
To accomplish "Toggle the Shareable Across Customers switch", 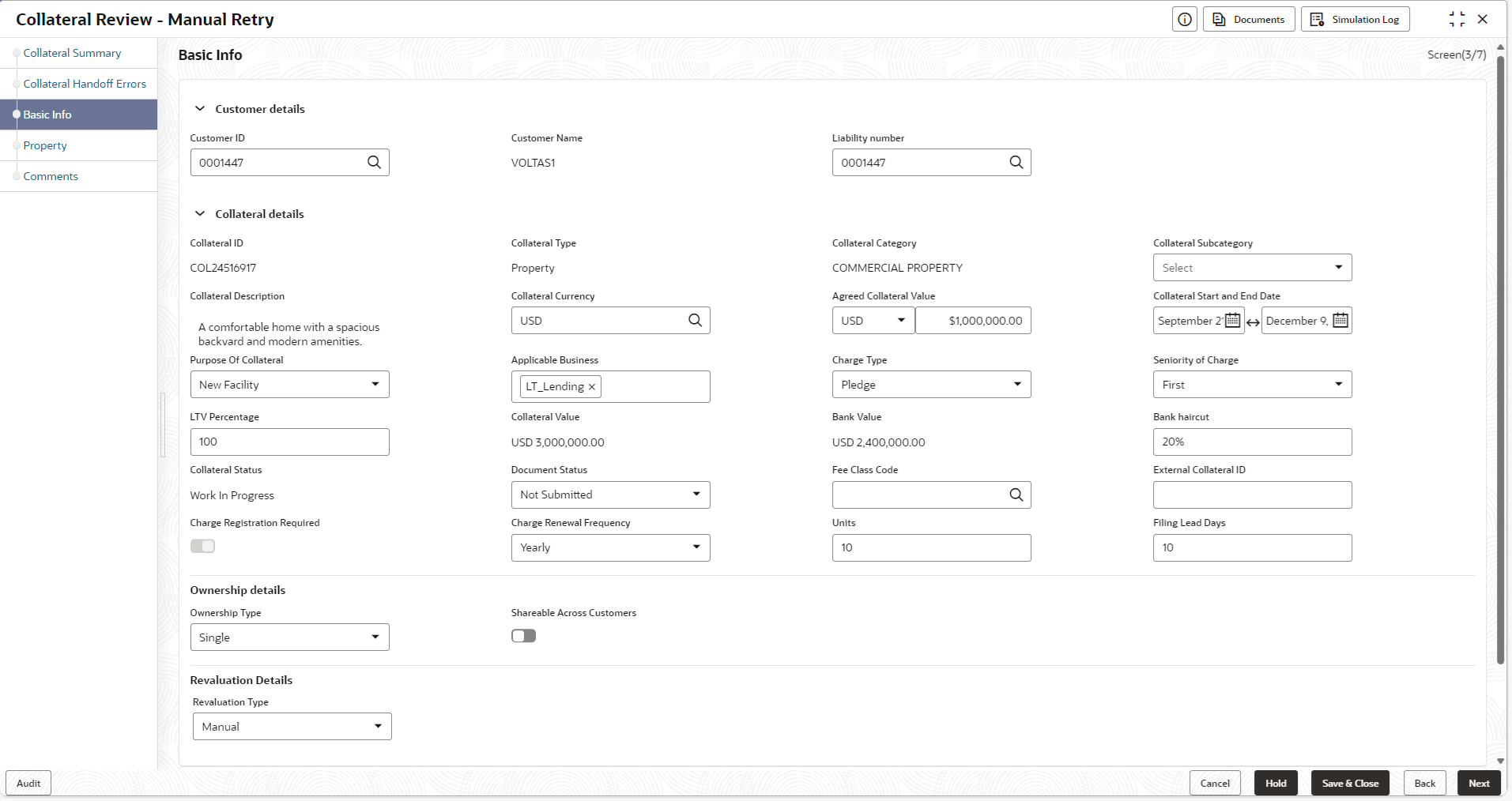I will 523,636.
